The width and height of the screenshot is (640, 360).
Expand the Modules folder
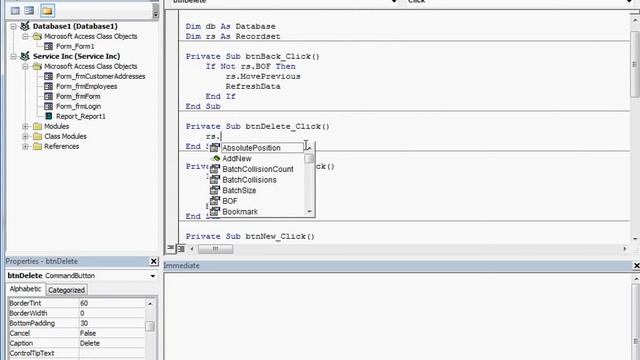(x=25, y=126)
